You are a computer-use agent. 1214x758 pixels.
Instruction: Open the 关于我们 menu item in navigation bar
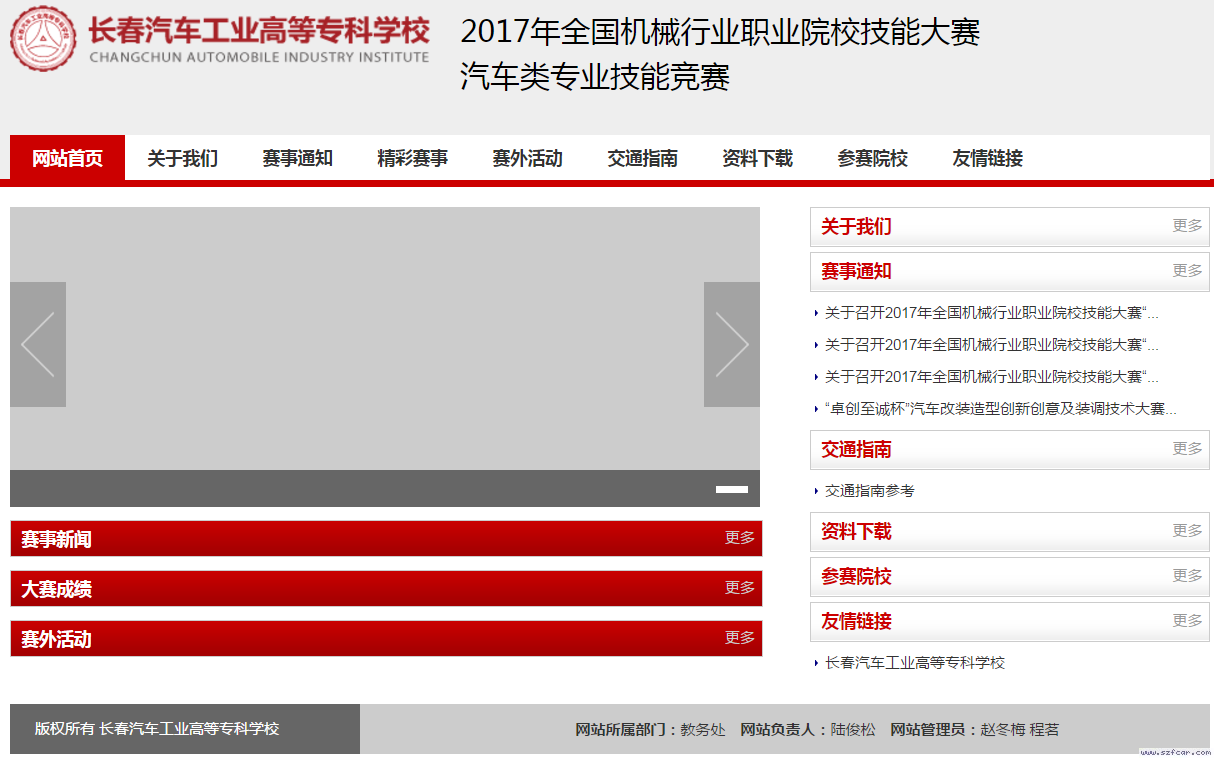tap(182, 158)
